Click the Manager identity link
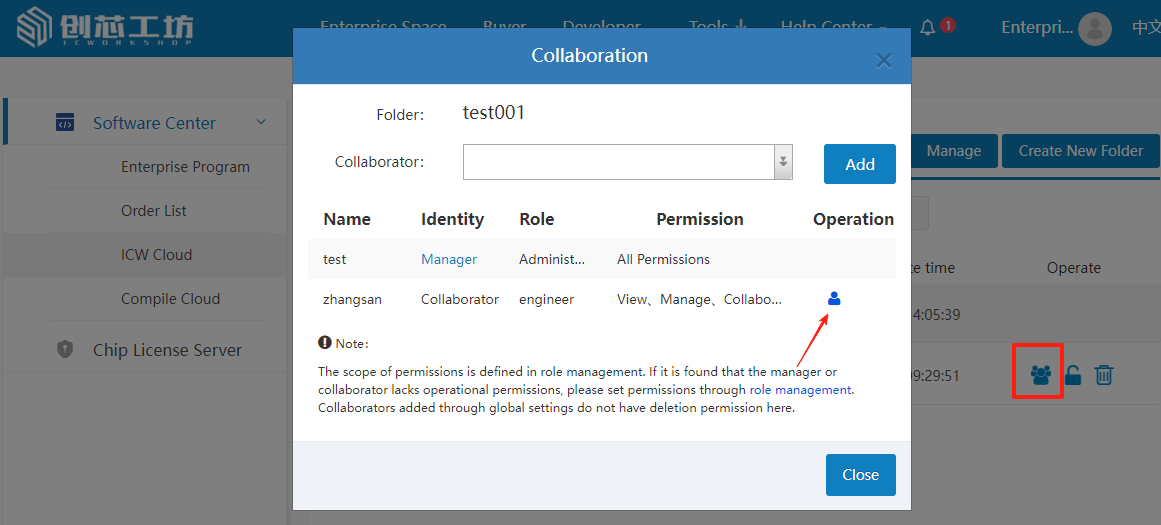The height and width of the screenshot is (525, 1161). tap(448, 259)
